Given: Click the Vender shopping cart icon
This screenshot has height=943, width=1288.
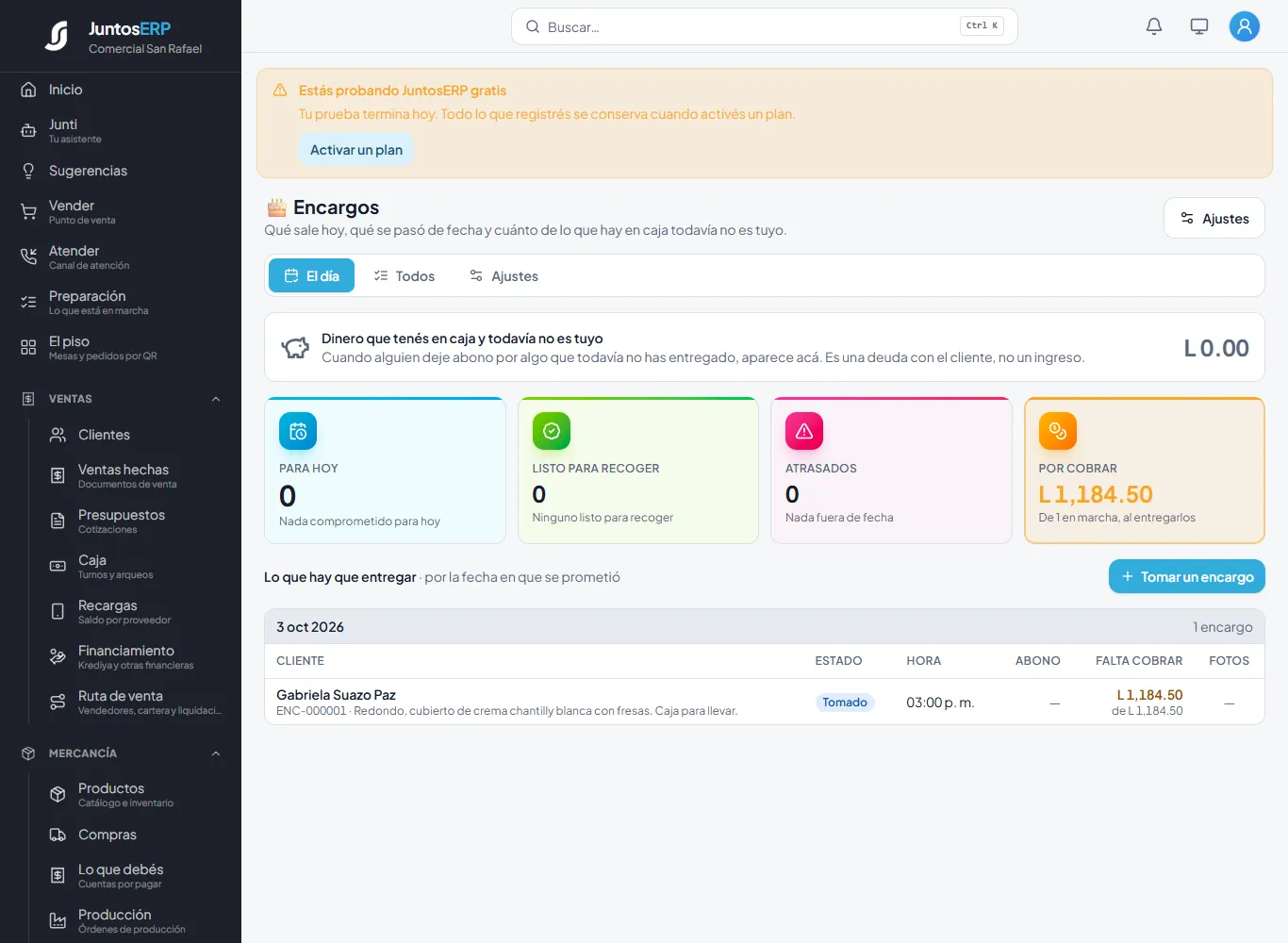Looking at the screenshot, I should pos(28,212).
